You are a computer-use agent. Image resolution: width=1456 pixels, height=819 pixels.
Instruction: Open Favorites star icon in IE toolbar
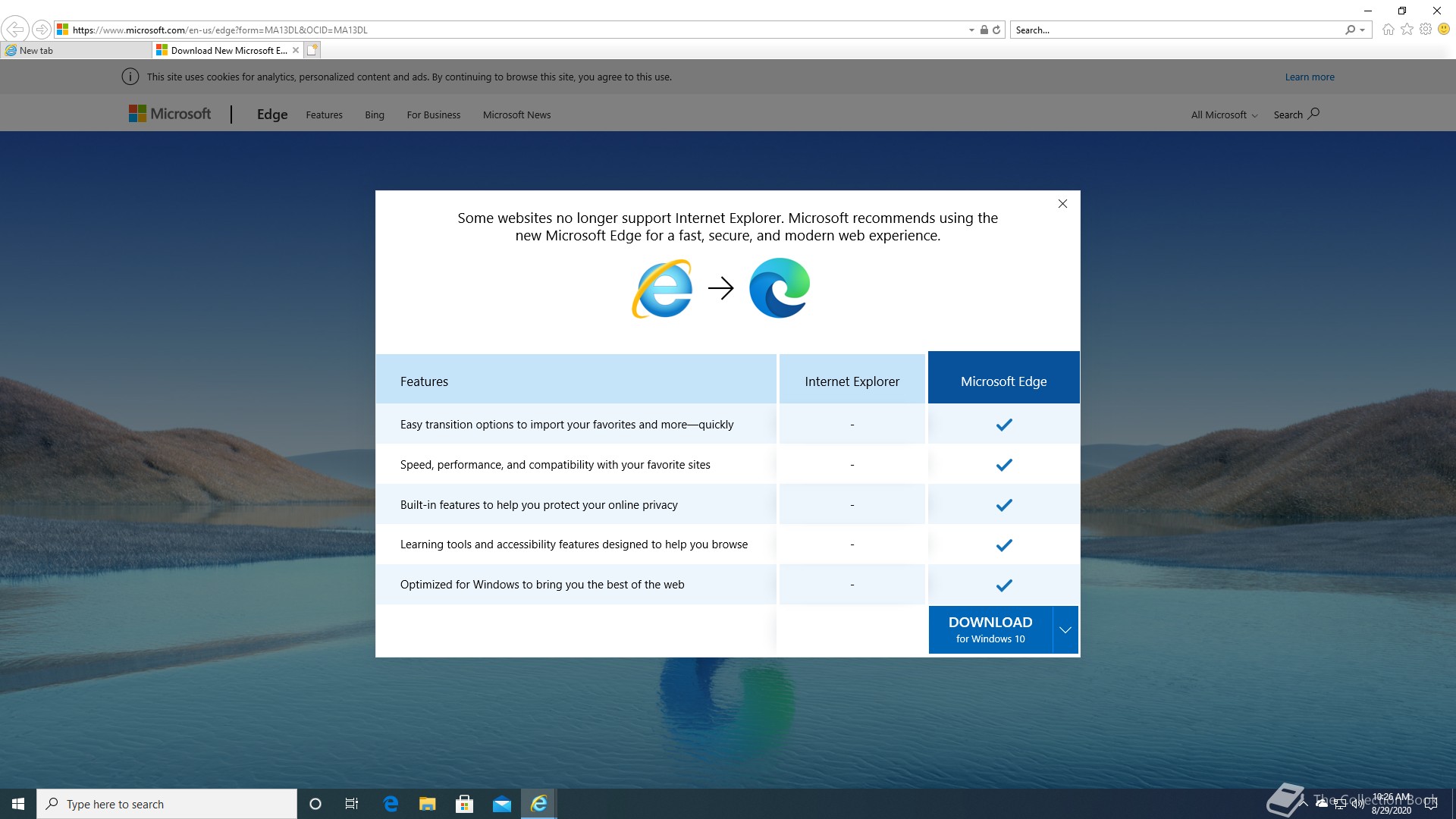(1407, 30)
